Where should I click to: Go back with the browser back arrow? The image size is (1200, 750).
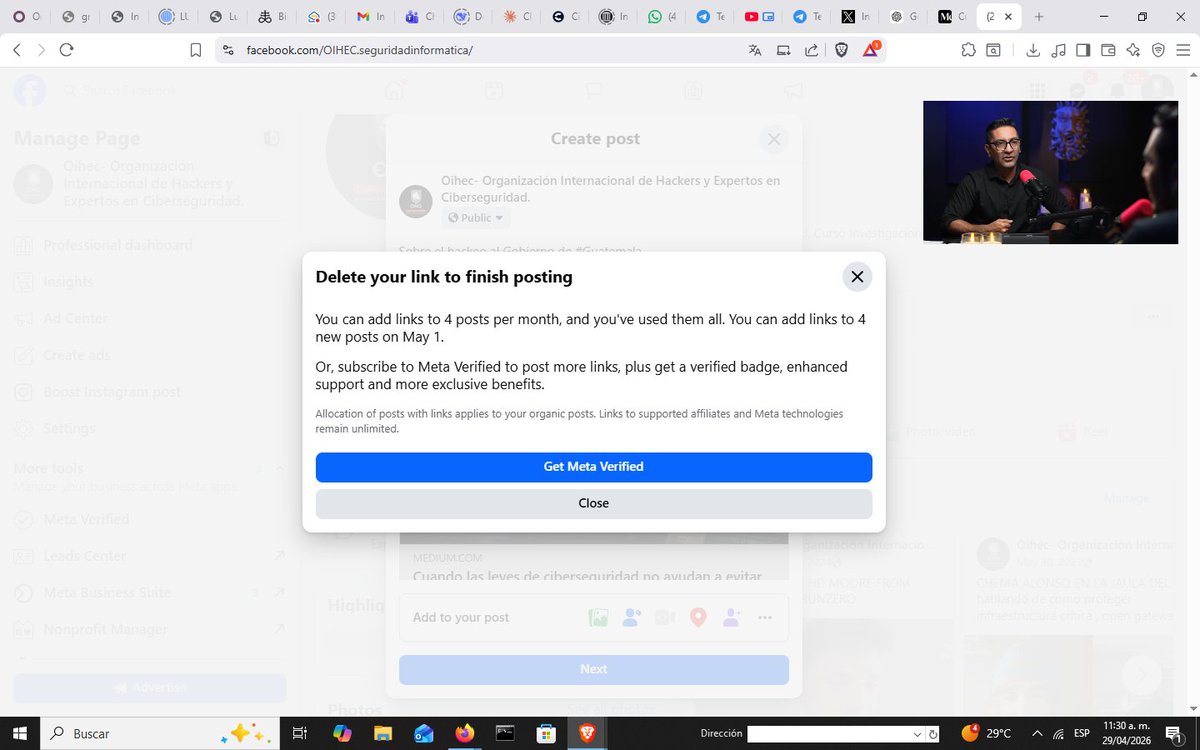click(x=17, y=50)
